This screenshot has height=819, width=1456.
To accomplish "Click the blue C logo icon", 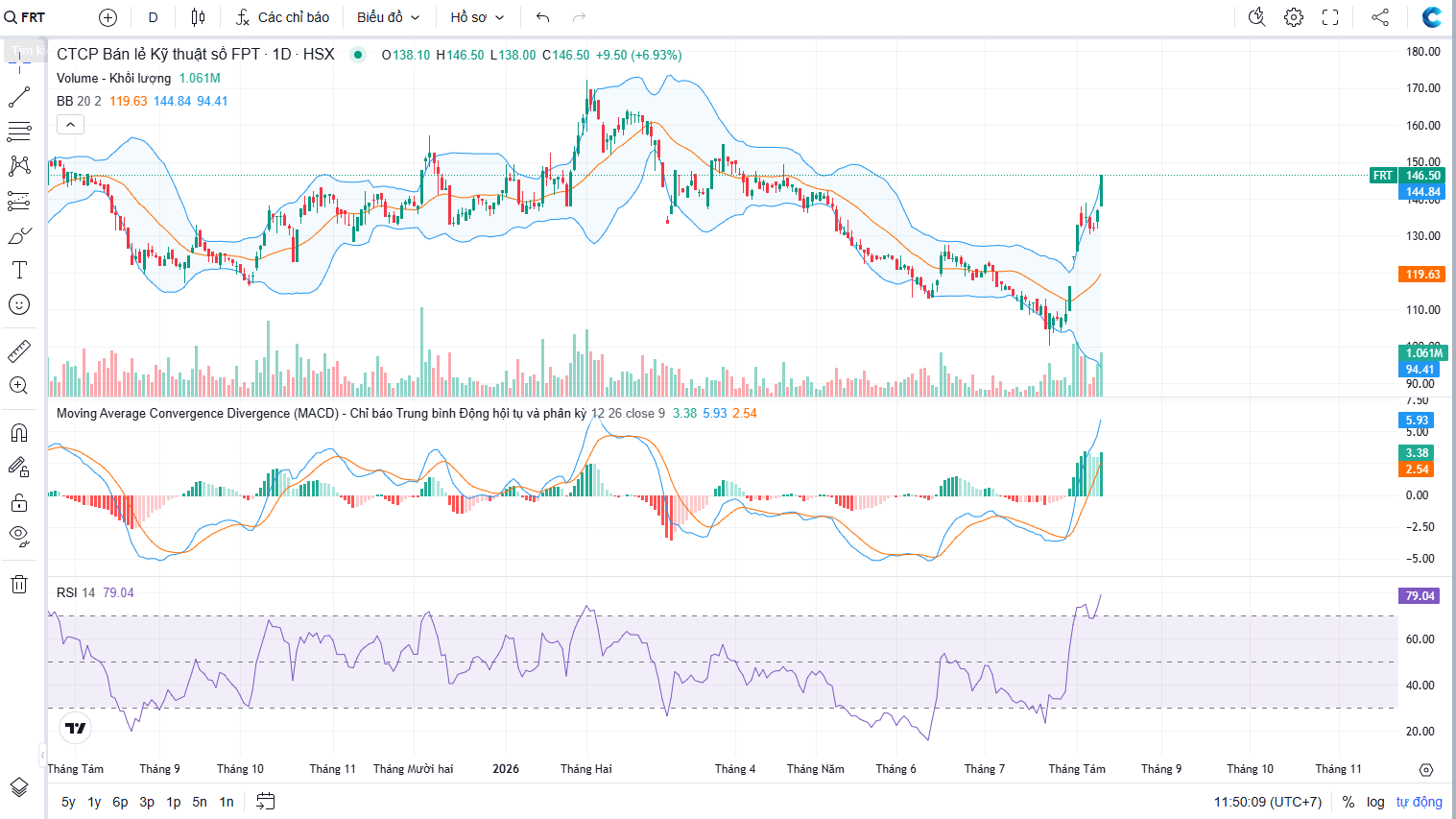I will (1432, 17).
